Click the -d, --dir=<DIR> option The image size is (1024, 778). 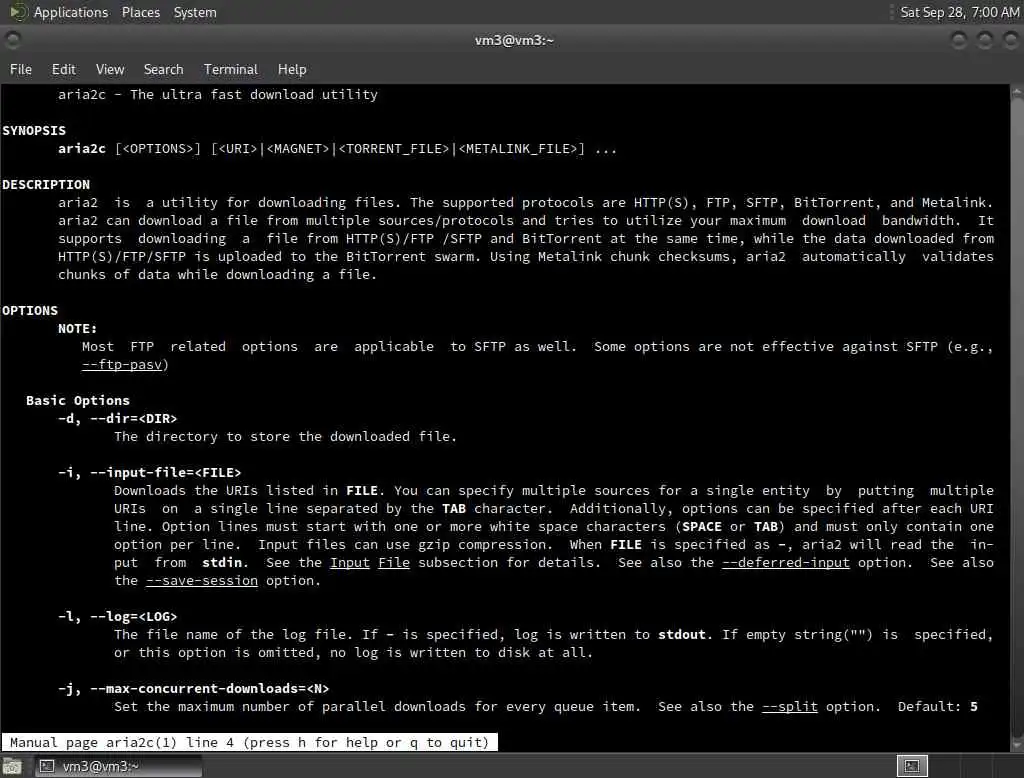118,419
